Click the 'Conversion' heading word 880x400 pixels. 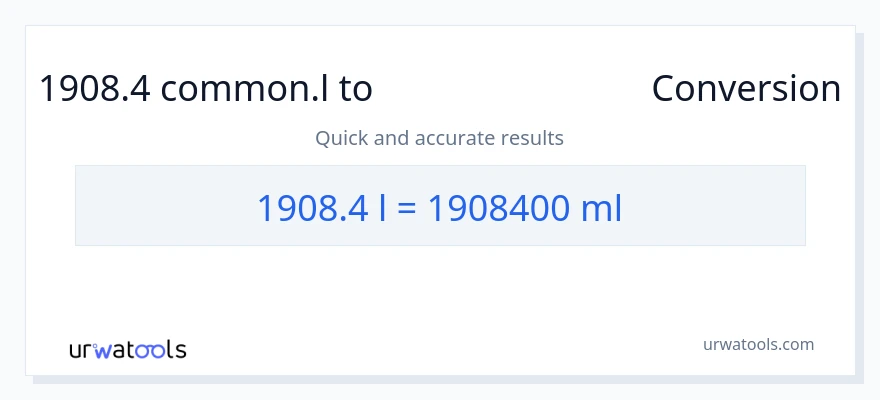[x=746, y=89]
